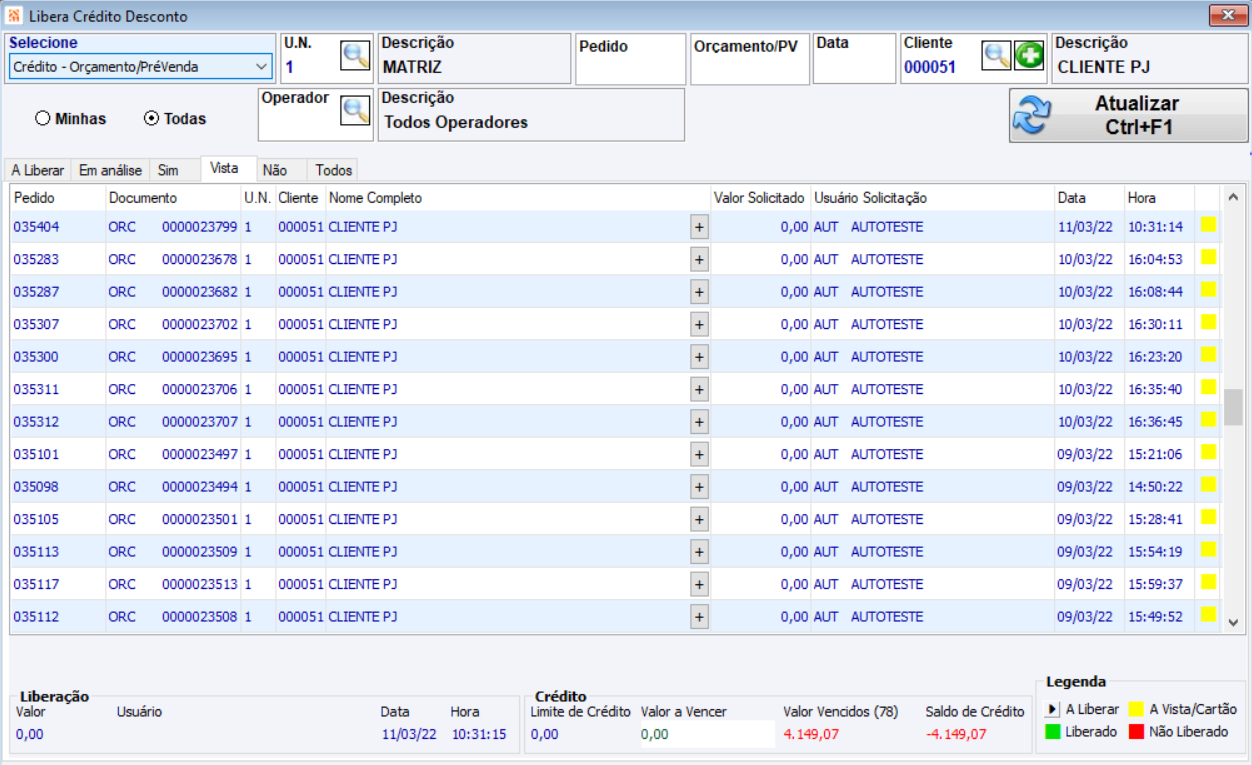The image size is (1252, 765).
Task: Click the scroll down arrow of the list
Action: point(1233,622)
